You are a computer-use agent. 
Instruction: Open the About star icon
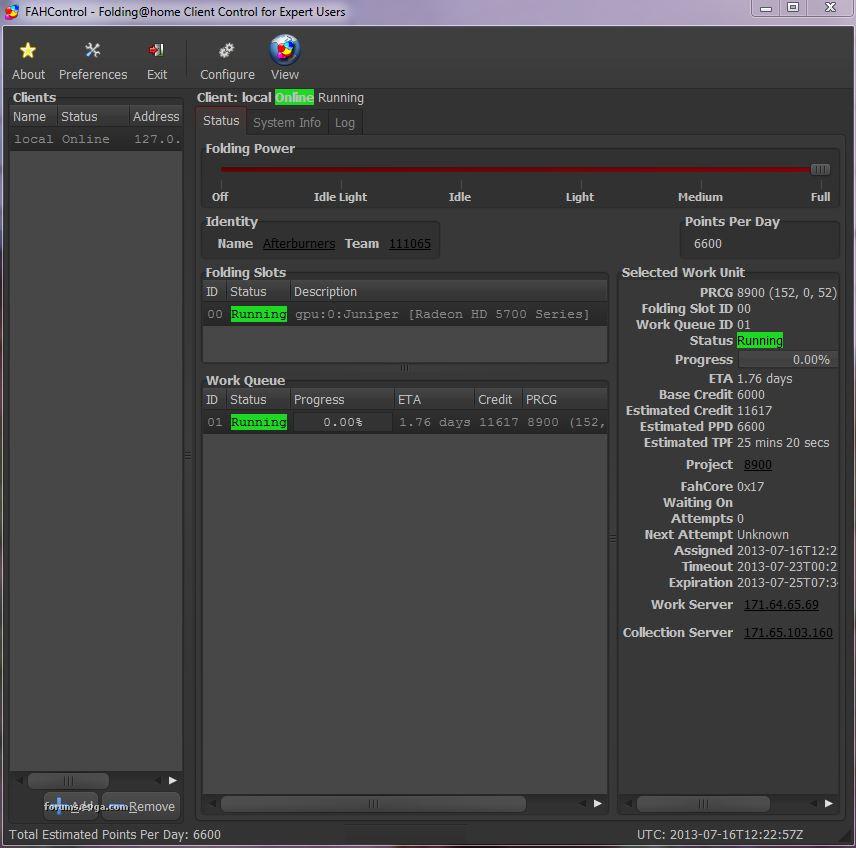click(x=28, y=51)
